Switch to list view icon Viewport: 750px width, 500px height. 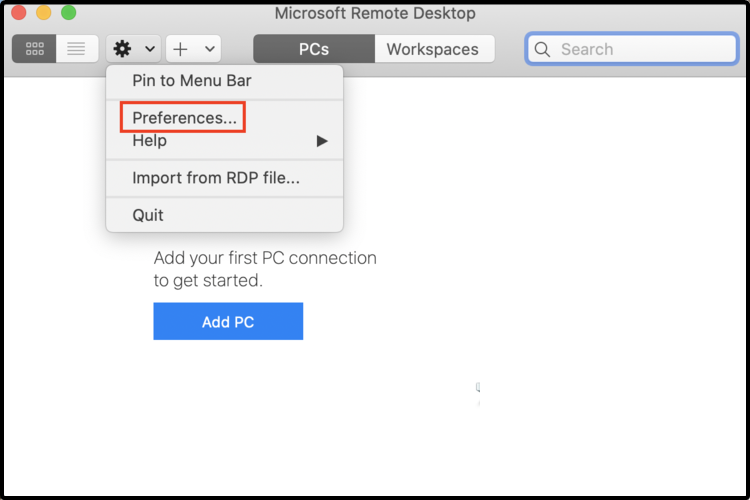click(x=77, y=49)
